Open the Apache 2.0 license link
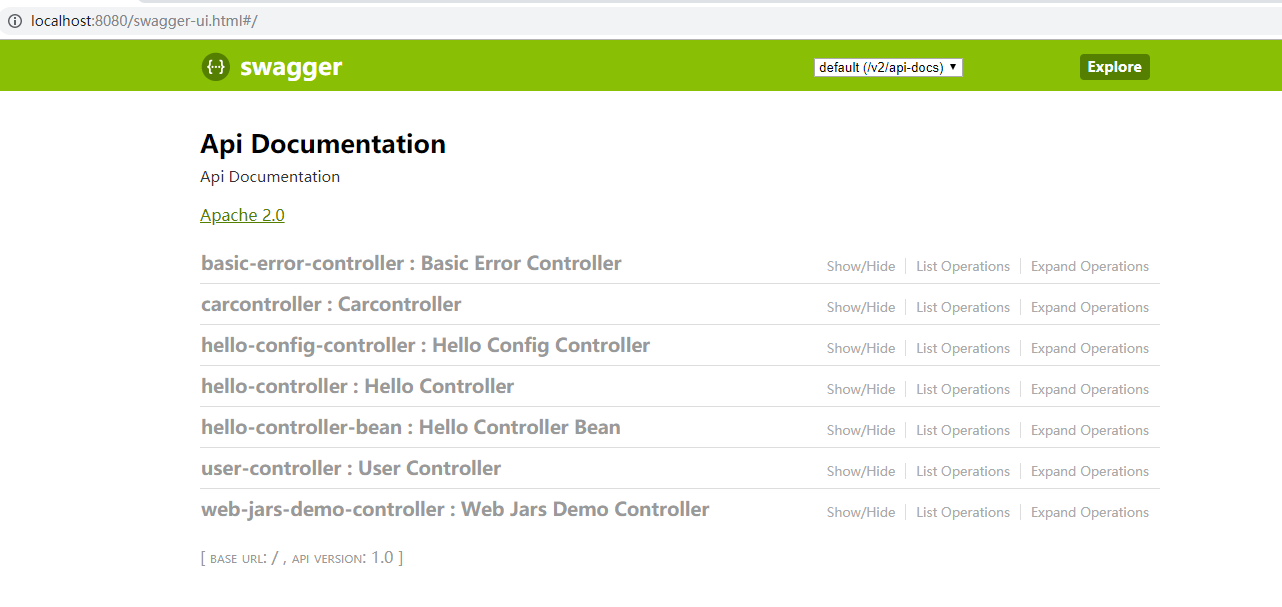This screenshot has height=607, width=1282. click(x=242, y=215)
